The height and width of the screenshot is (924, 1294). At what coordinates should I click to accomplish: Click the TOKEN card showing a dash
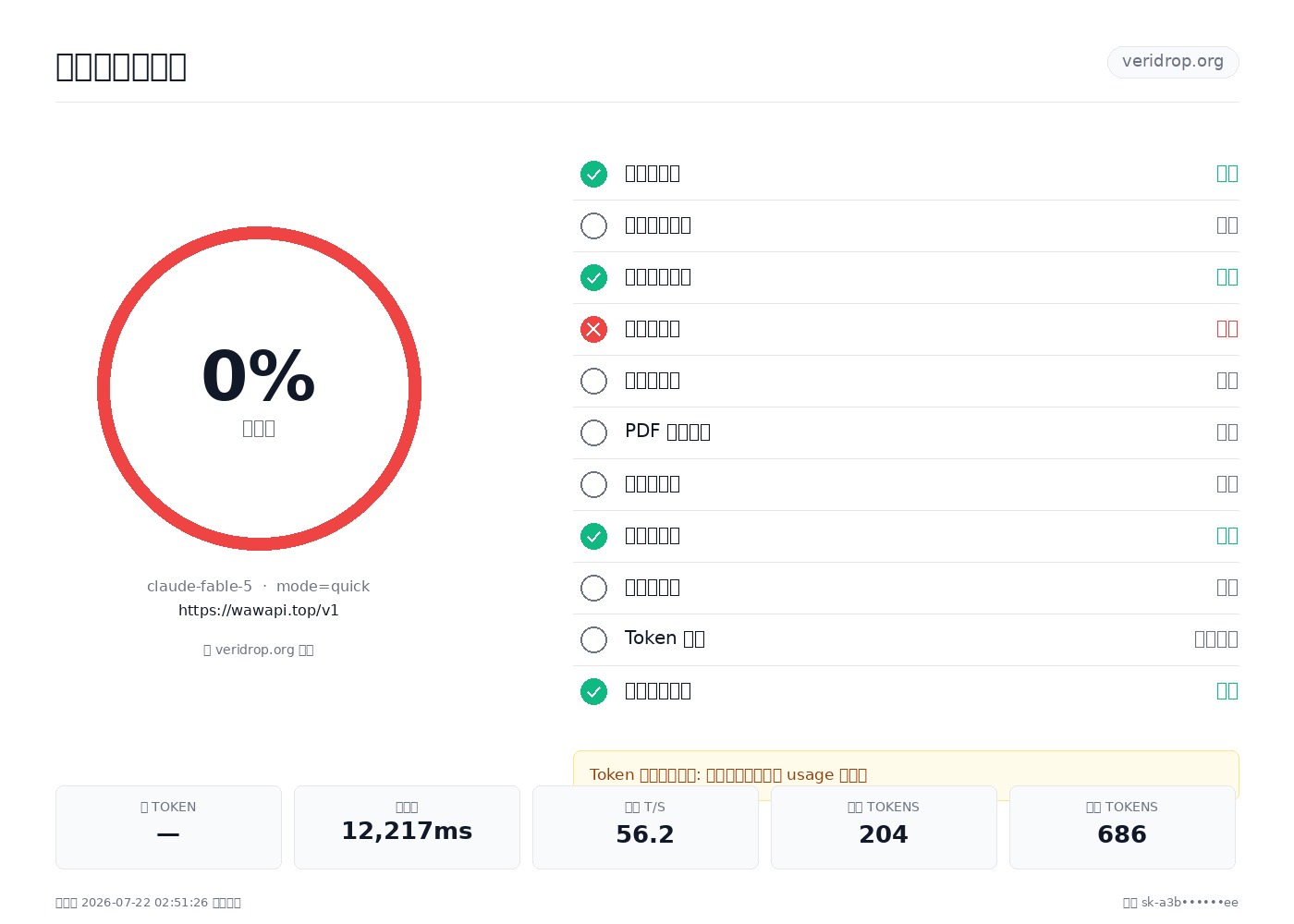[x=168, y=827]
